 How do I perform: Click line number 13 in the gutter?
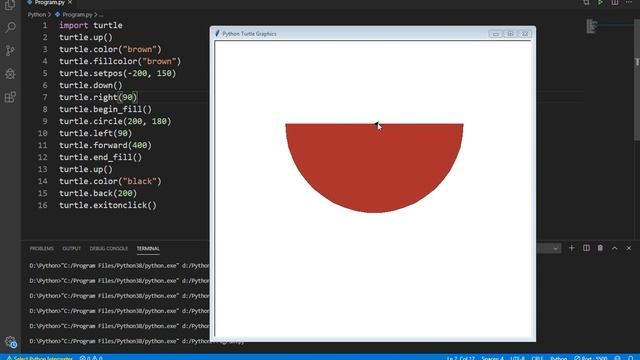tap(42, 169)
